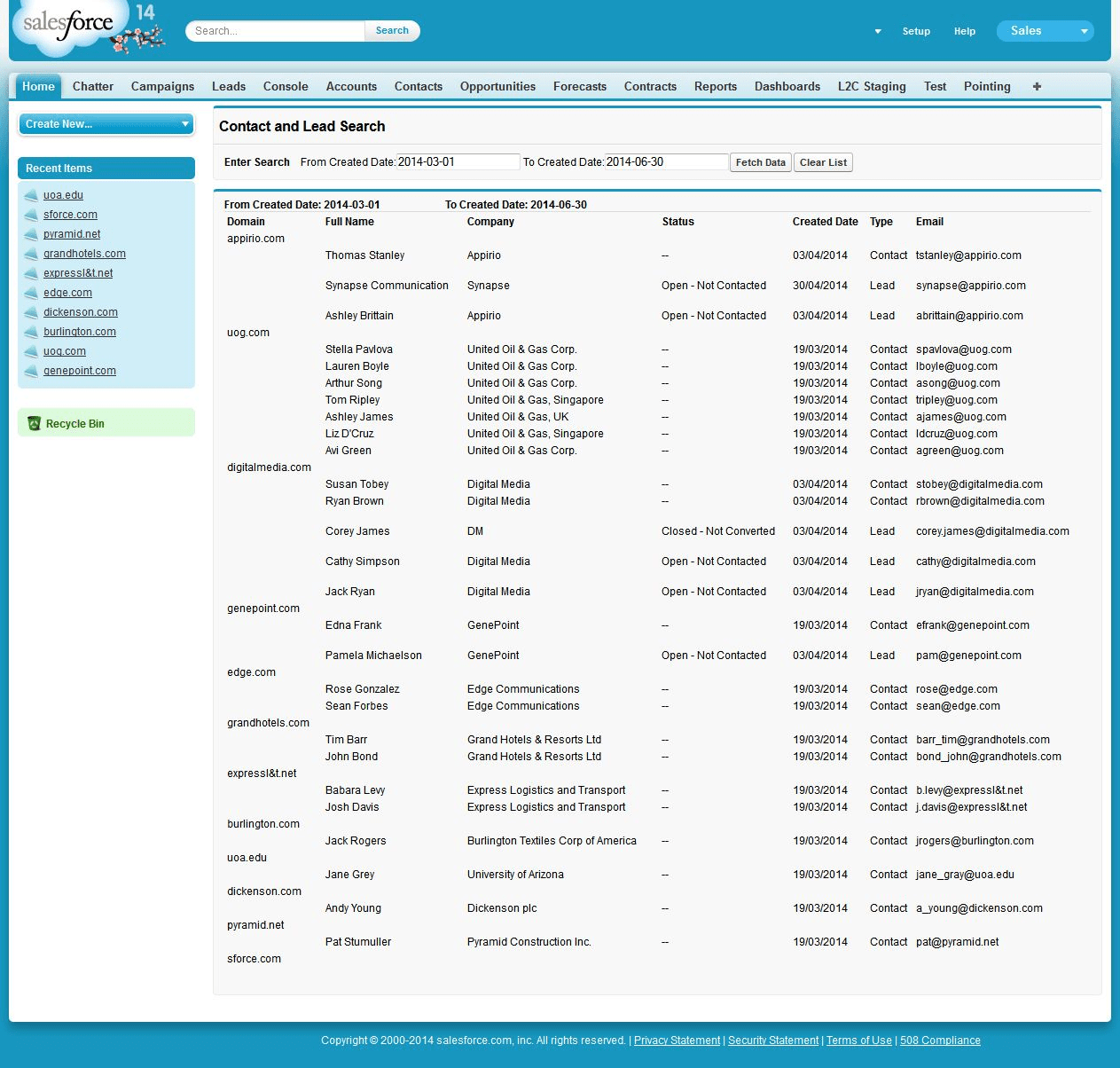Click the name Pamela Michaelson

[373, 656]
